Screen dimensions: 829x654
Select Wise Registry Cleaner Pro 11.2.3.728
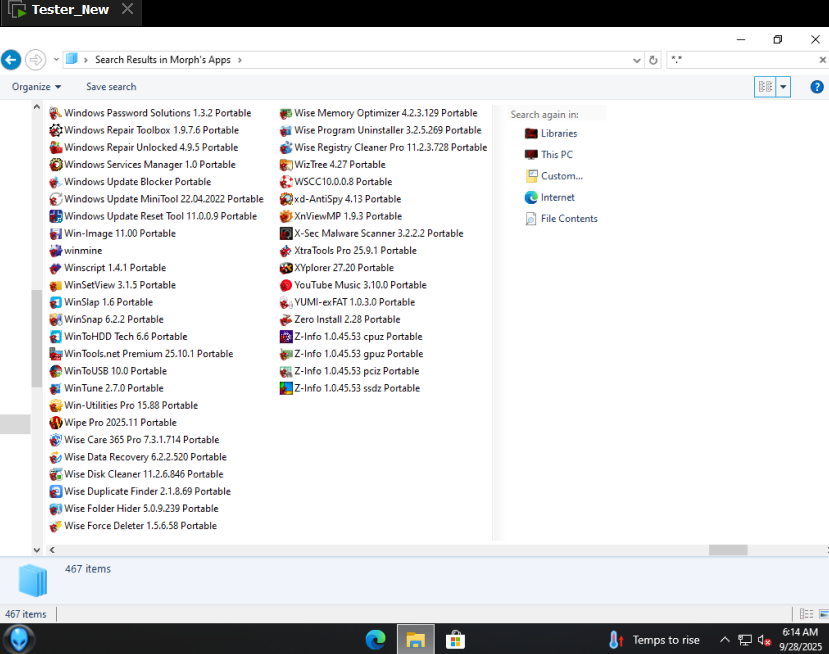tap(383, 148)
